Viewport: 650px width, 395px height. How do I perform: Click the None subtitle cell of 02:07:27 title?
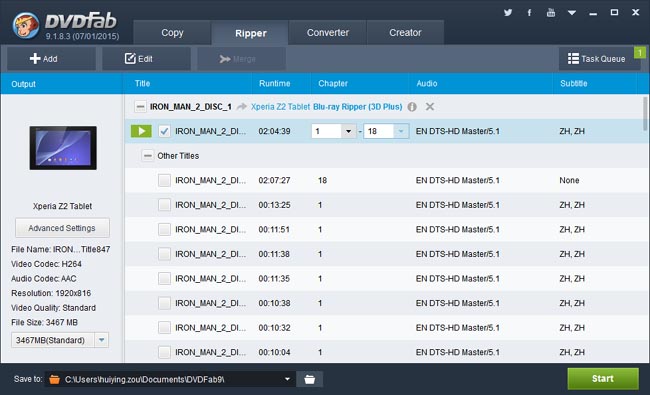click(x=569, y=180)
